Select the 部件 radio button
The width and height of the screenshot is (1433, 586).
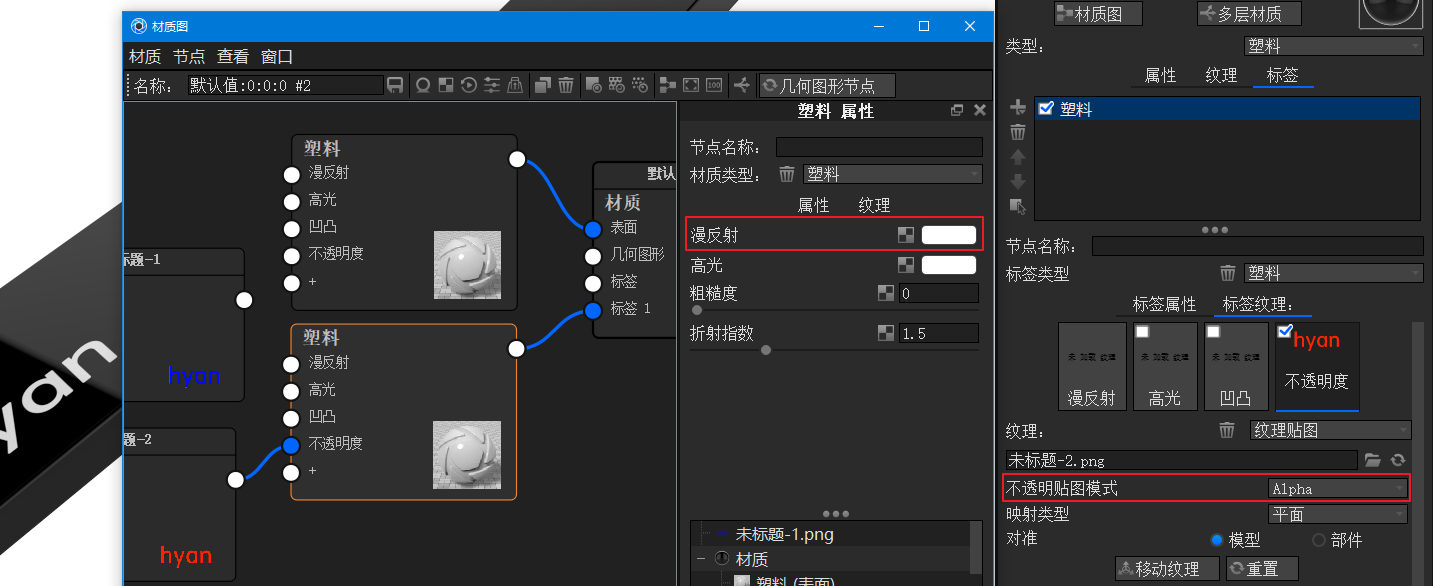tap(1318, 539)
